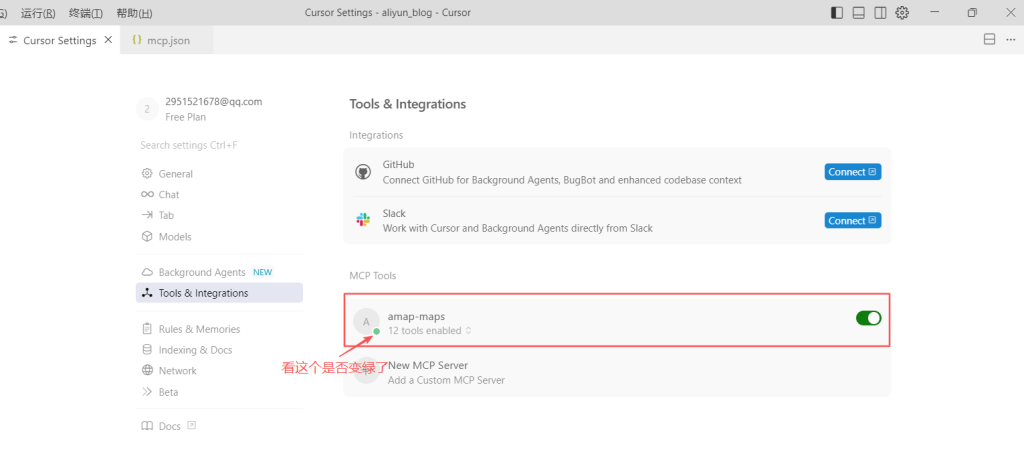Click the Slack logo icon

click(363, 220)
